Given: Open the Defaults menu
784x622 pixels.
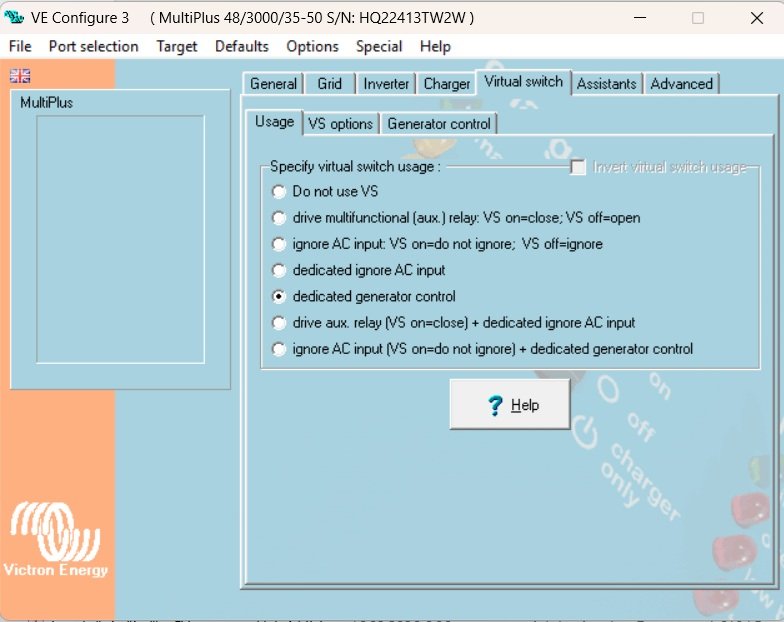Looking at the screenshot, I should tap(242, 46).
